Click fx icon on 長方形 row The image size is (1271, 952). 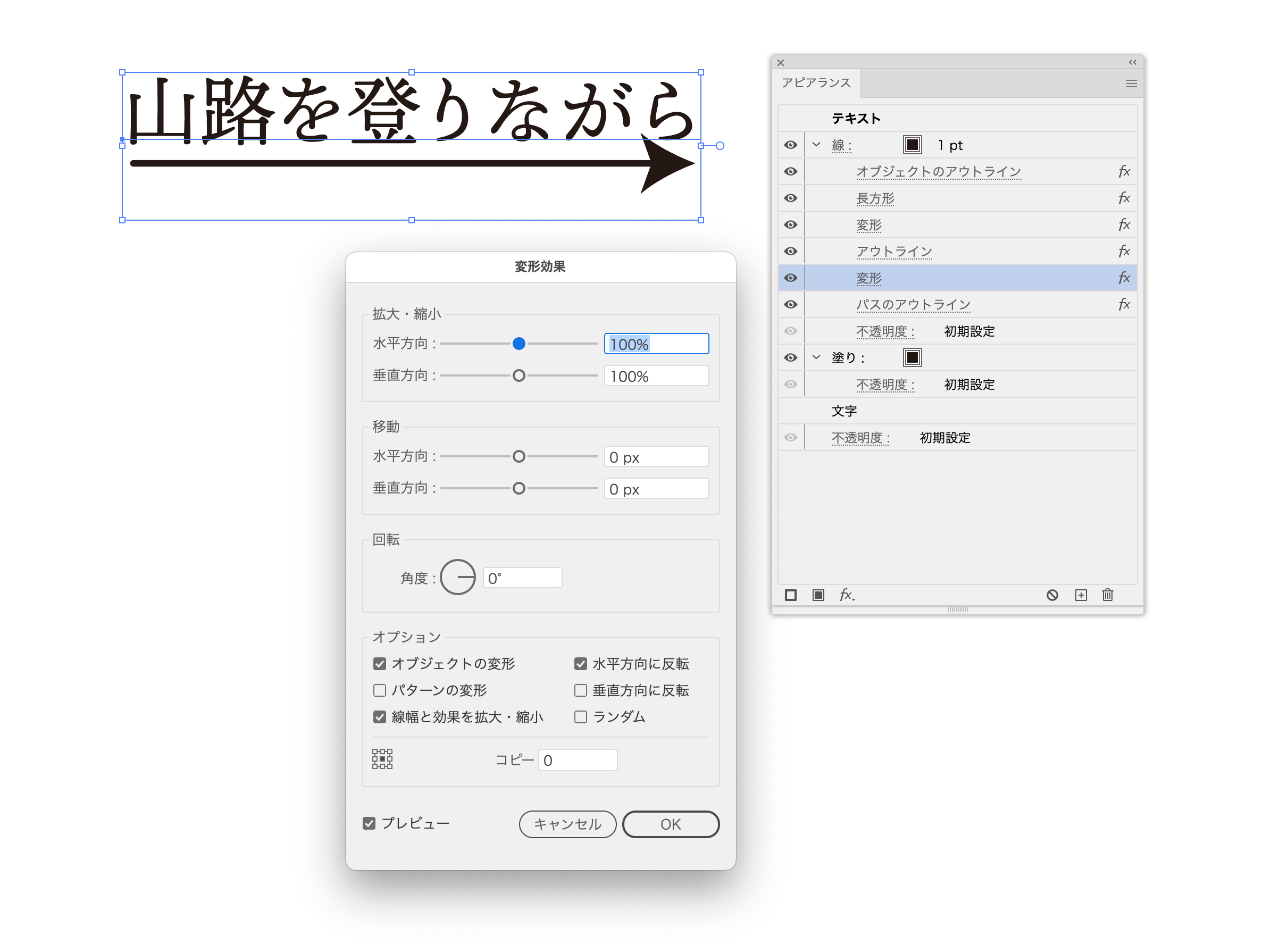coord(1124,198)
